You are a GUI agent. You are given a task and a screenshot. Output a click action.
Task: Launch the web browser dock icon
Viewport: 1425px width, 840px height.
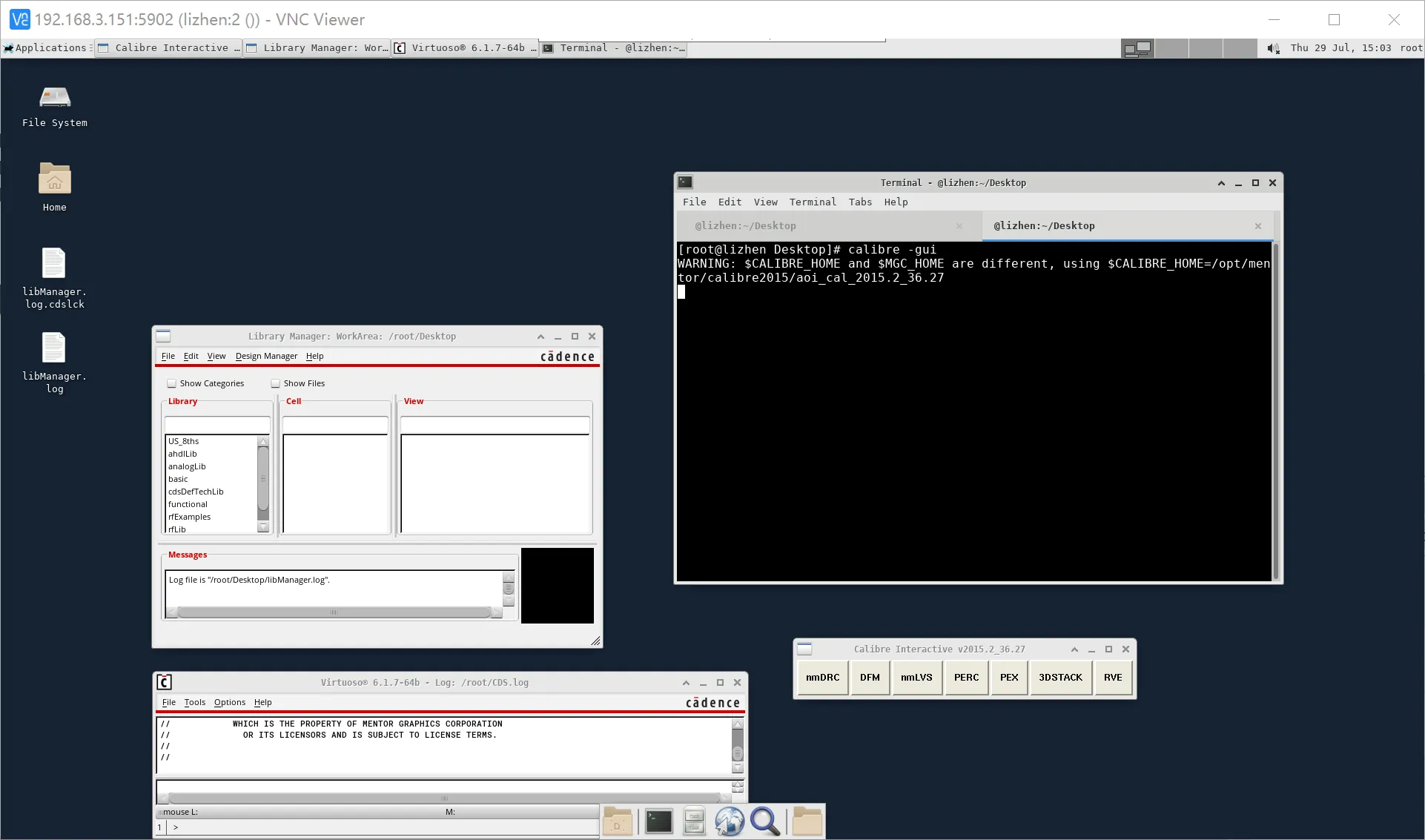(x=730, y=821)
